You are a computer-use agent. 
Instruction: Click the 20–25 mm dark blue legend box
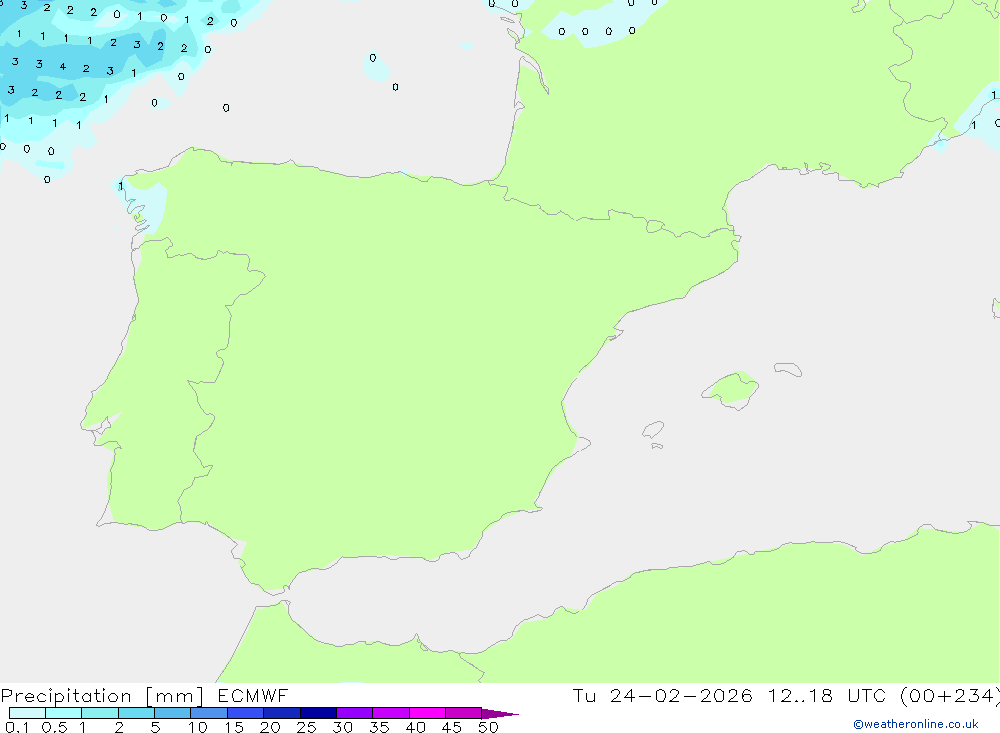coord(282,713)
